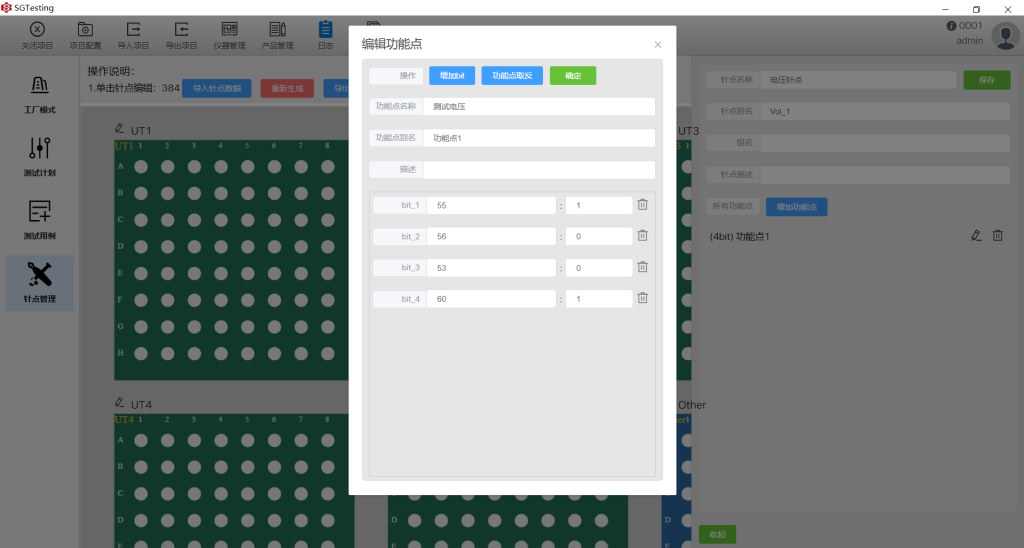Delete 功能点1 from the right panel list
This screenshot has width=1024, height=548.
coord(997,236)
